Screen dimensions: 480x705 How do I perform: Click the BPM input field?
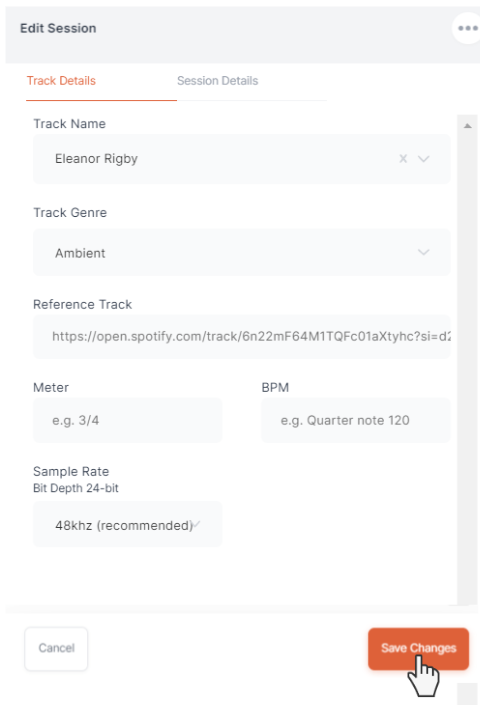(x=356, y=420)
